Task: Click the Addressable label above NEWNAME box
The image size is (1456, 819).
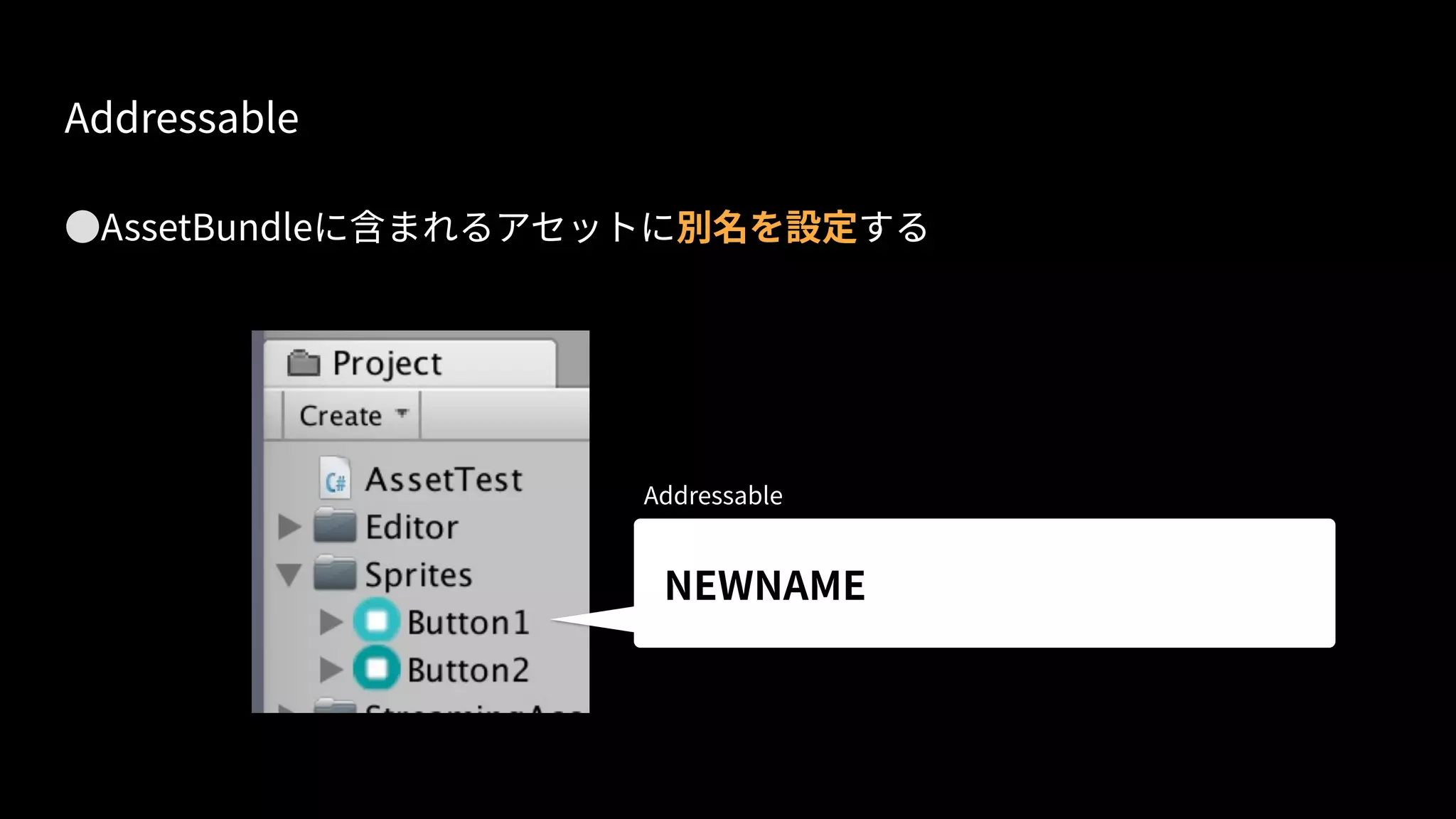Action: tap(713, 496)
